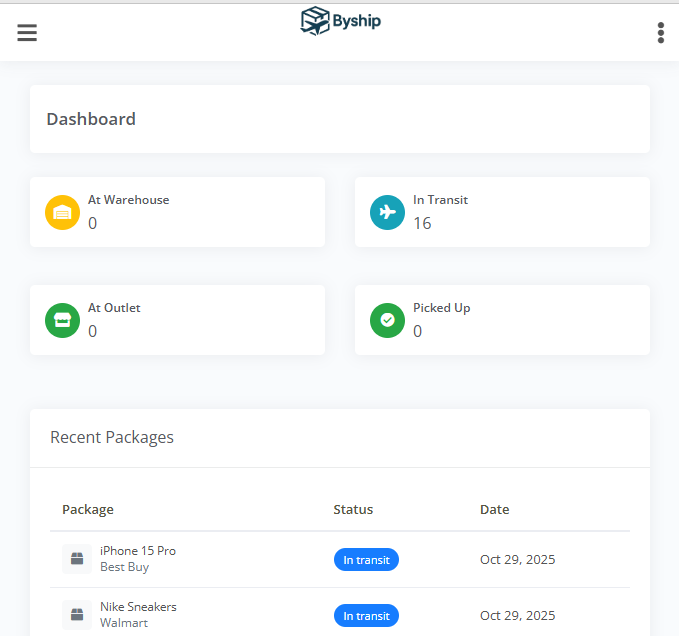
Task: Click the Byship logo
Action: coord(341,21)
